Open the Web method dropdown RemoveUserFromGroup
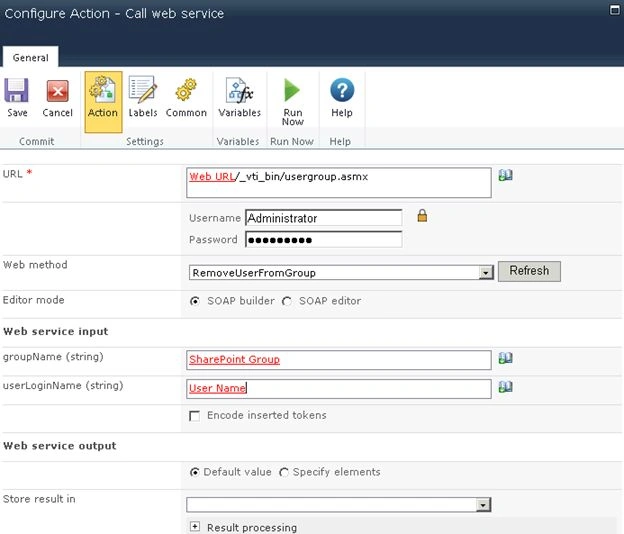This screenshot has height=534, width=624. [x=341, y=273]
